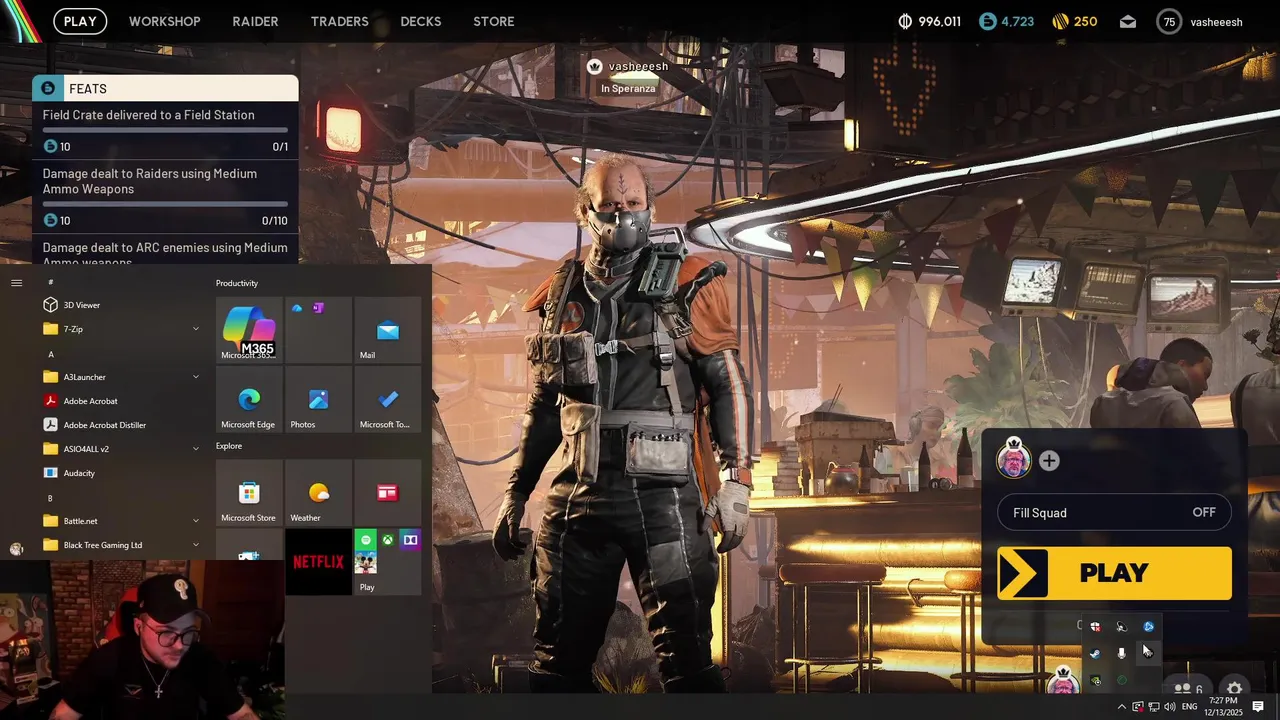This screenshot has width=1280, height=720.
Task: Open the Windows notification center
Action: pyautogui.click(x=1258, y=707)
